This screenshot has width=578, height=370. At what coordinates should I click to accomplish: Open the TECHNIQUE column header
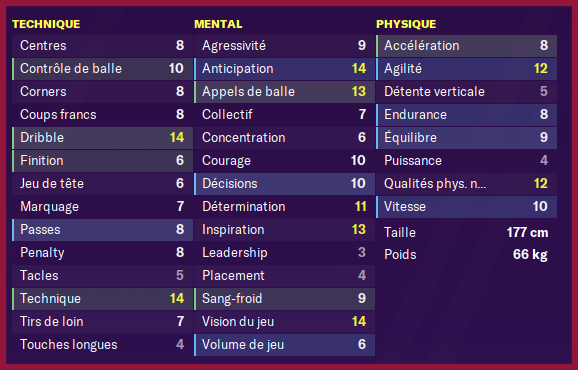(46, 24)
